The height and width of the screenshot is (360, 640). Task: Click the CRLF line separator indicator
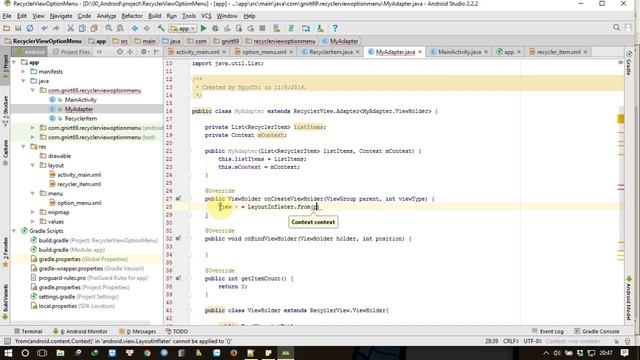511,341
